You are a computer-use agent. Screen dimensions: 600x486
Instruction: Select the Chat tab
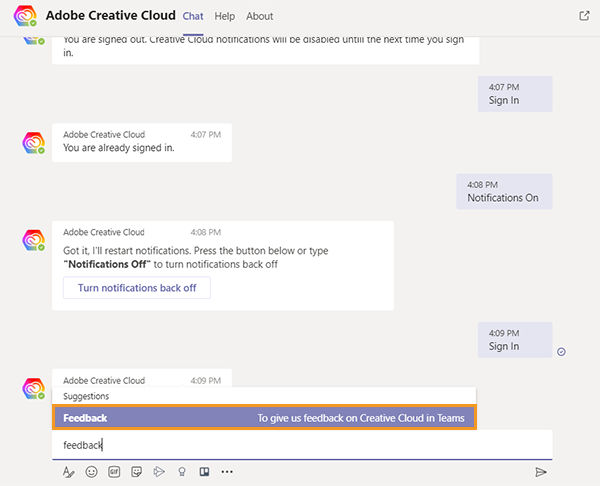[x=193, y=16]
